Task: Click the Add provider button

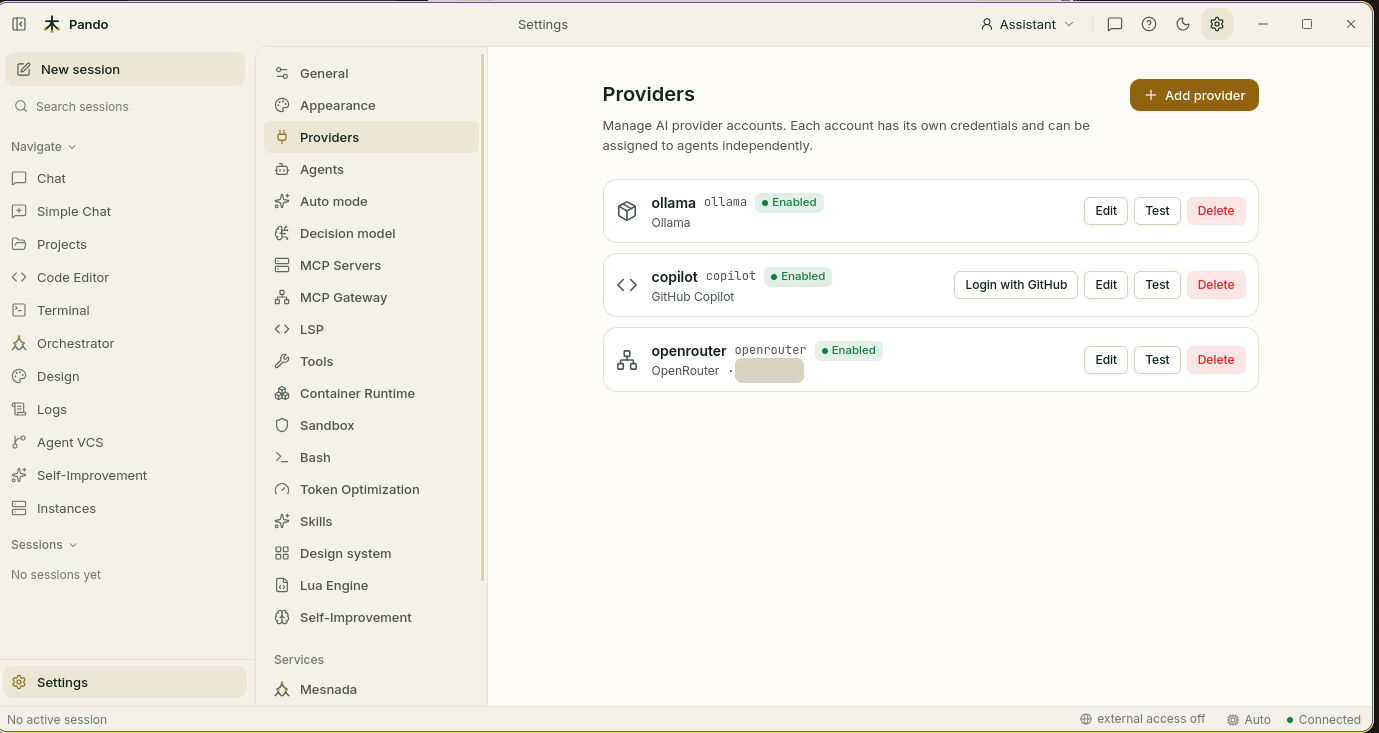Action: pyautogui.click(x=1194, y=95)
